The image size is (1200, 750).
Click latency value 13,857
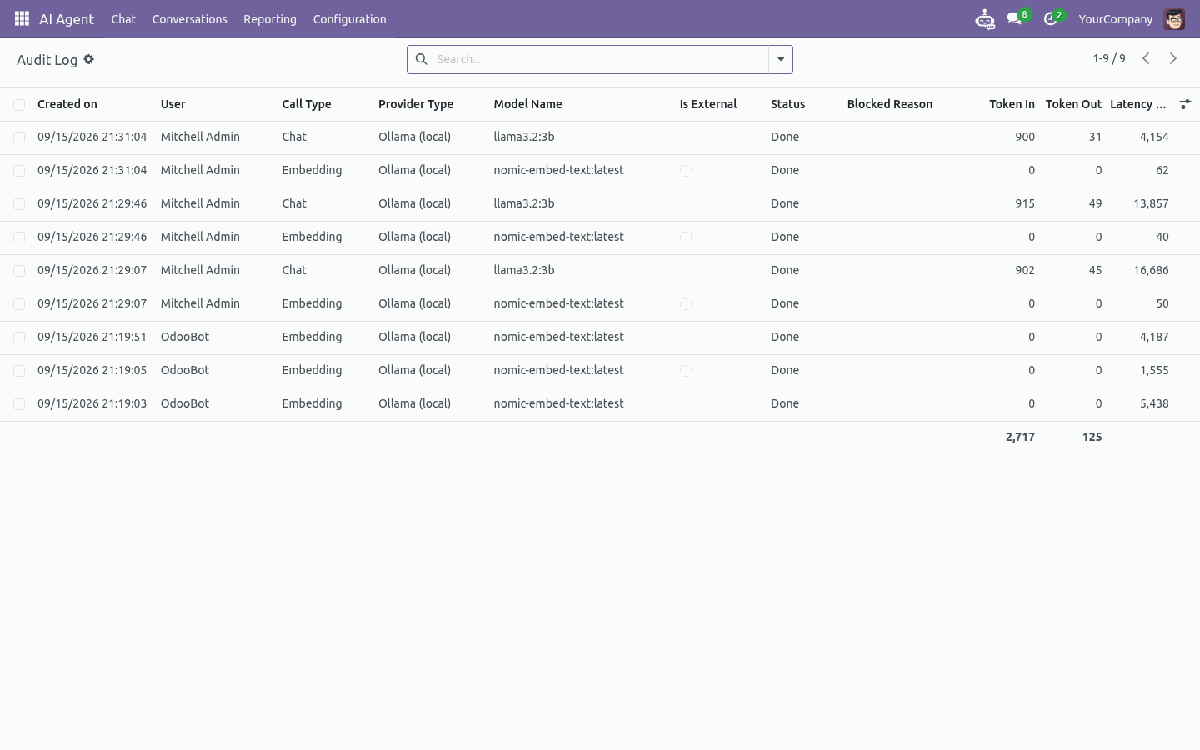[1151, 204]
